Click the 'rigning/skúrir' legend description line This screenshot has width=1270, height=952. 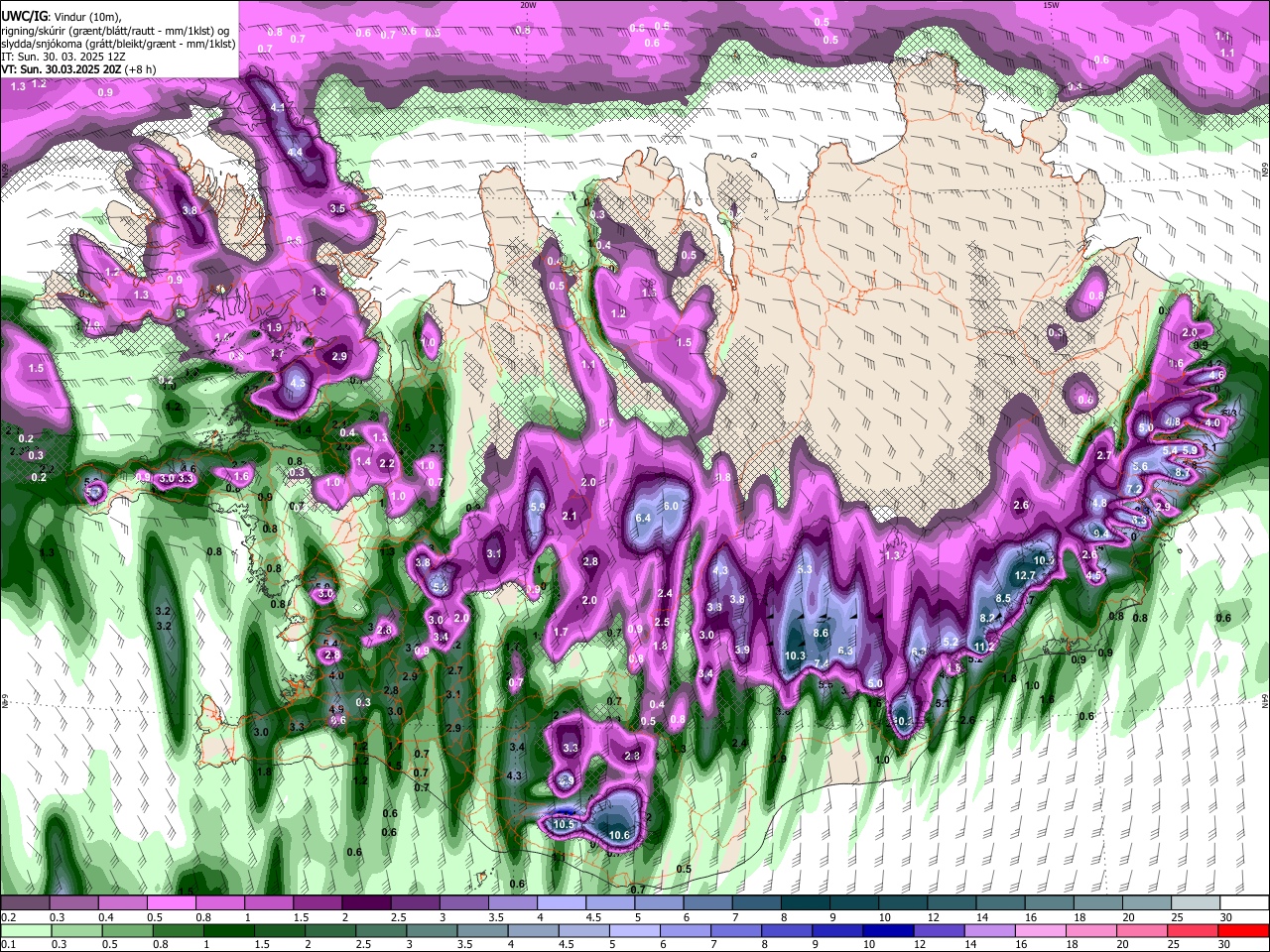click(x=113, y=31)
